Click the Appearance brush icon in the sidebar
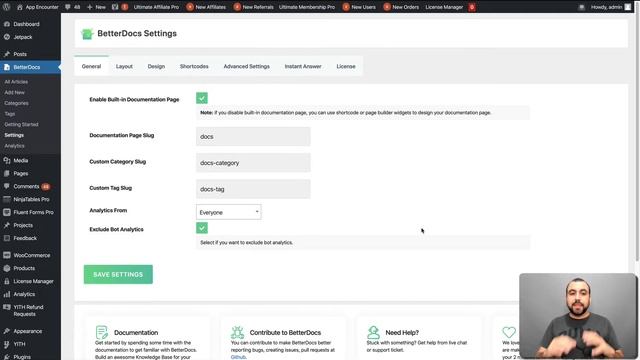 tap(7, 331)
